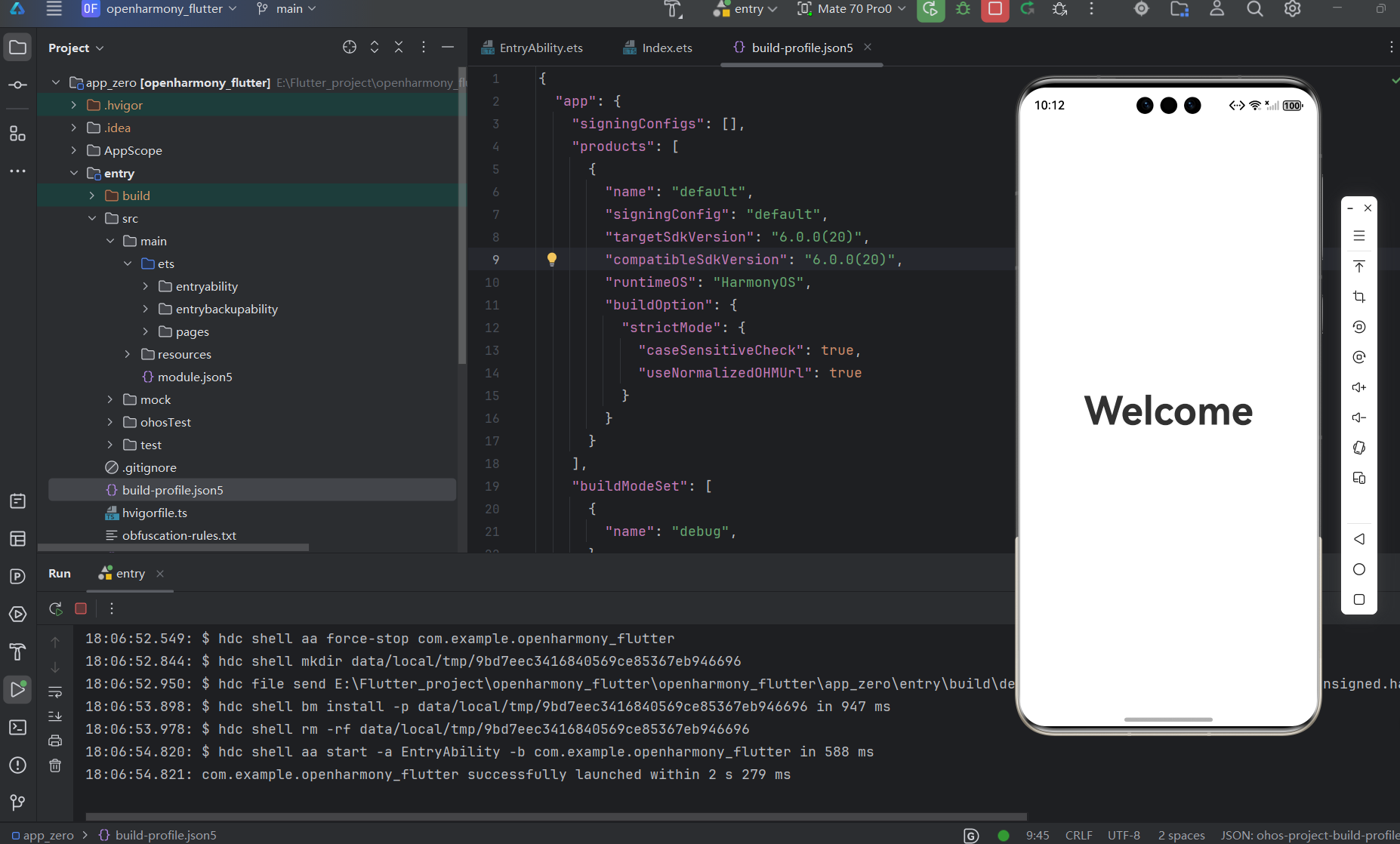This screenshot has width=1400, height=844.
Task: Open the Terminal tool window icon
Action: pyautogui.click(x=17, y=727)
